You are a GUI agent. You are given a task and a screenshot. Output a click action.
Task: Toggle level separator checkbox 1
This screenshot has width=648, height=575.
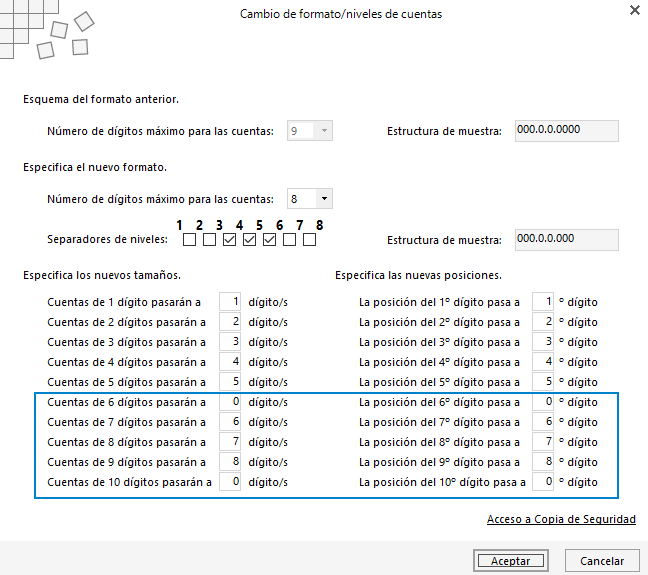tap(189, 240)
